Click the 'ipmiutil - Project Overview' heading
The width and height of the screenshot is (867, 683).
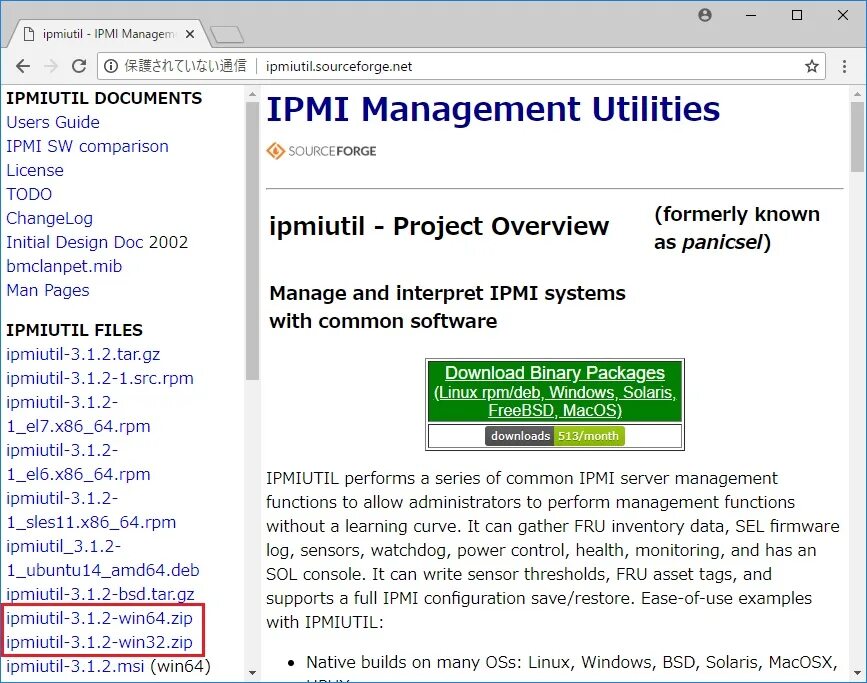tap(439, 226)
